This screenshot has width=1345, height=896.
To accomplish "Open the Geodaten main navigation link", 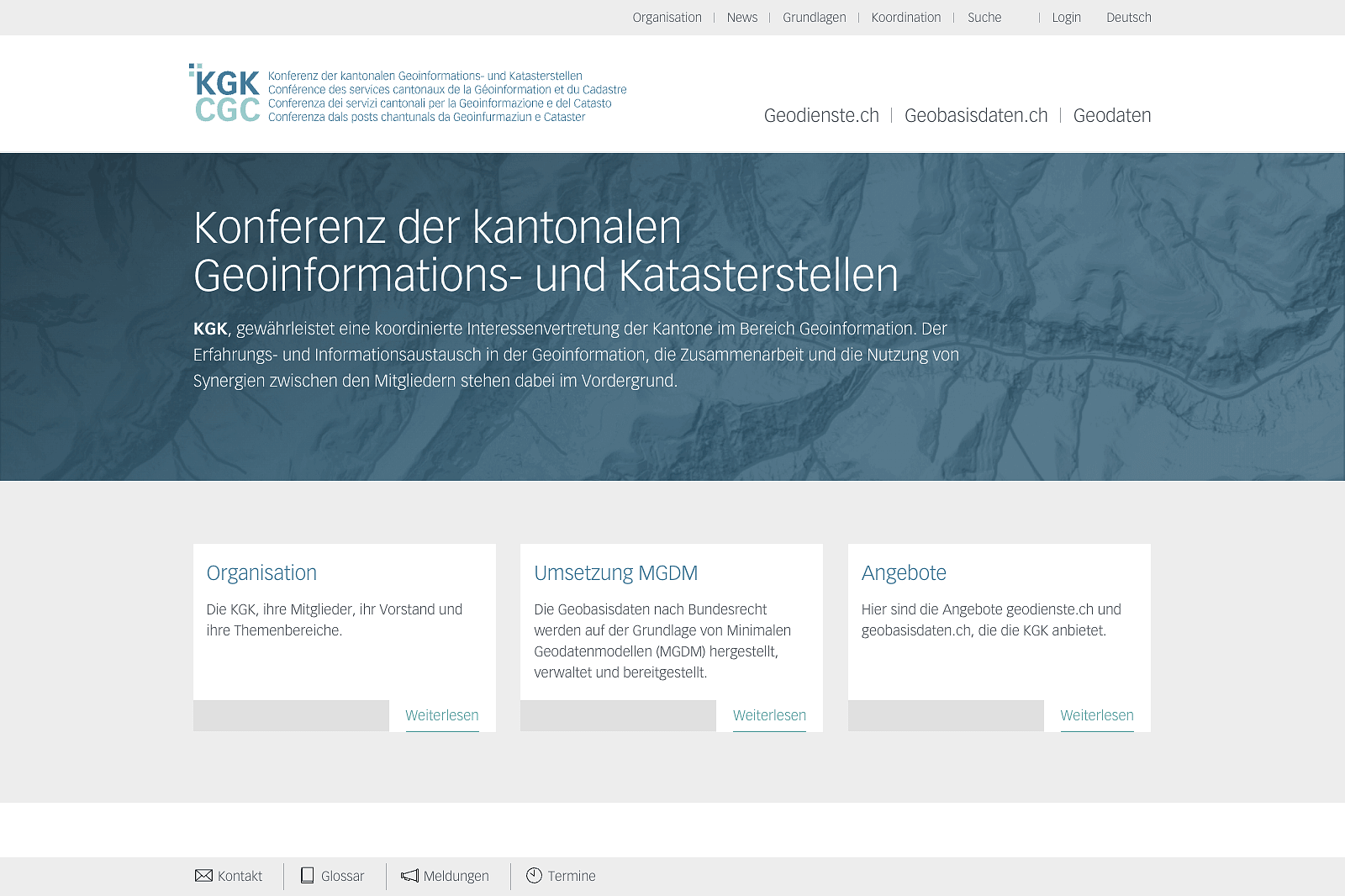I will point(1111,116).
